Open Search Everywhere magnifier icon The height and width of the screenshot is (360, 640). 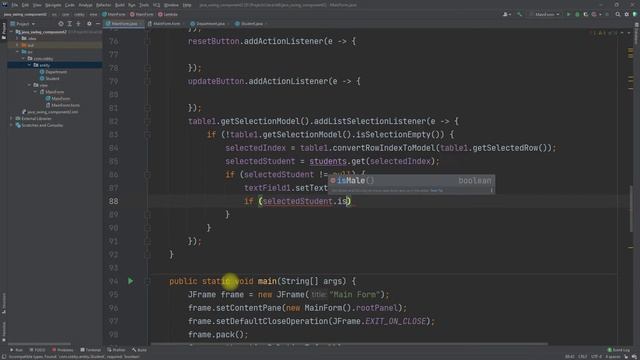point(618,14)
